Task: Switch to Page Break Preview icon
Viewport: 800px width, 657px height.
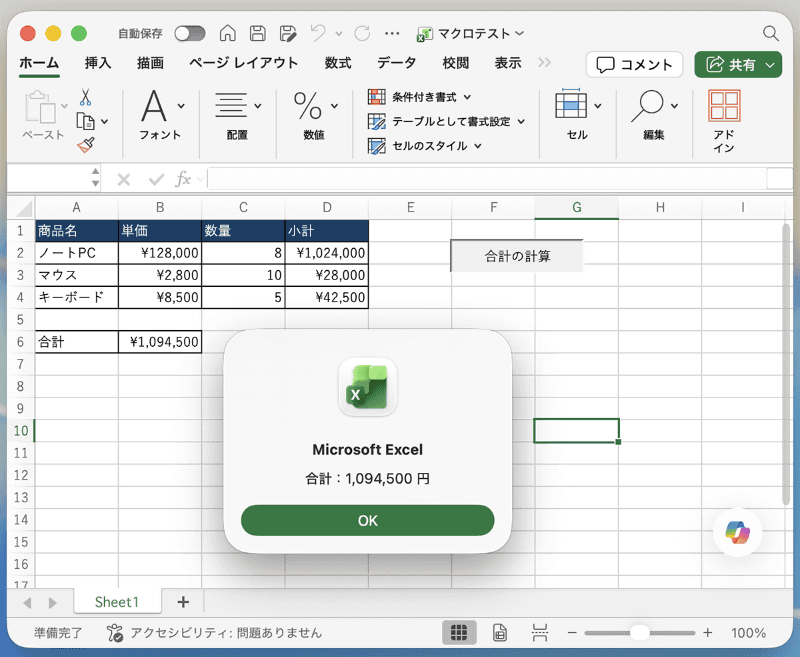Action: [x=540, y=633]
